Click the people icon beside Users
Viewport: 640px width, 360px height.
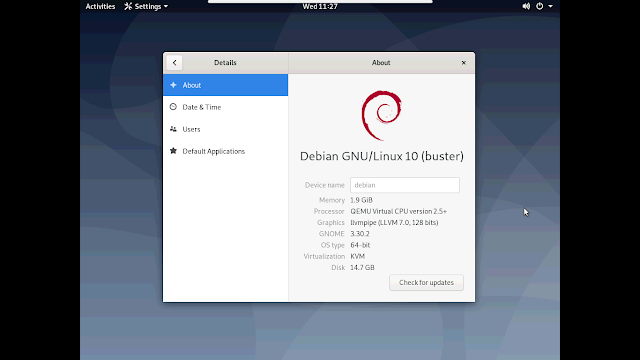click(173, 129)
